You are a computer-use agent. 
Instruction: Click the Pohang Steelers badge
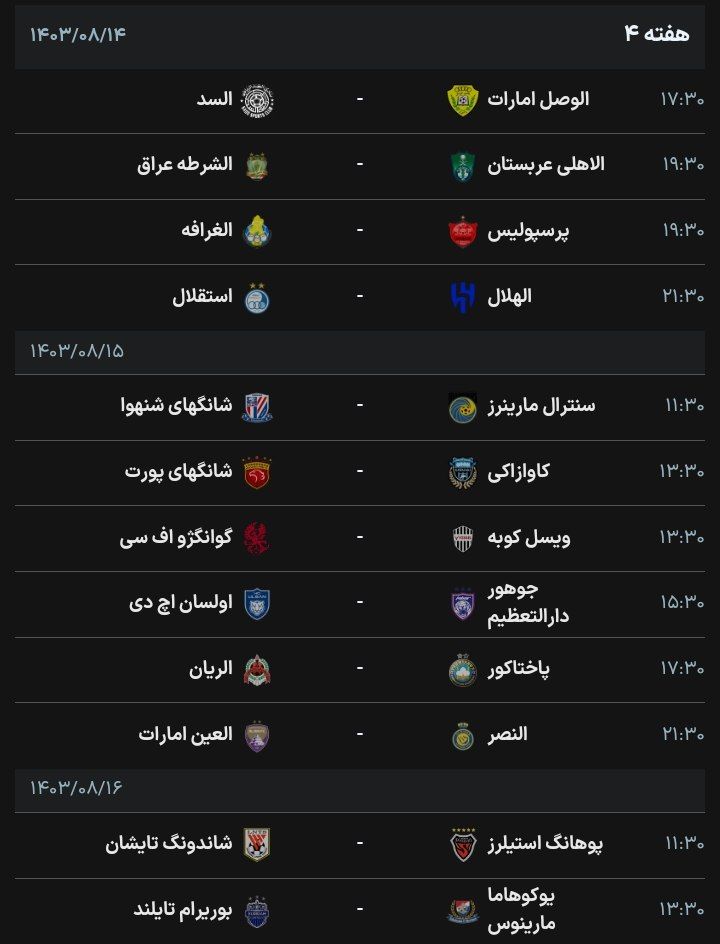click(462, 844)
